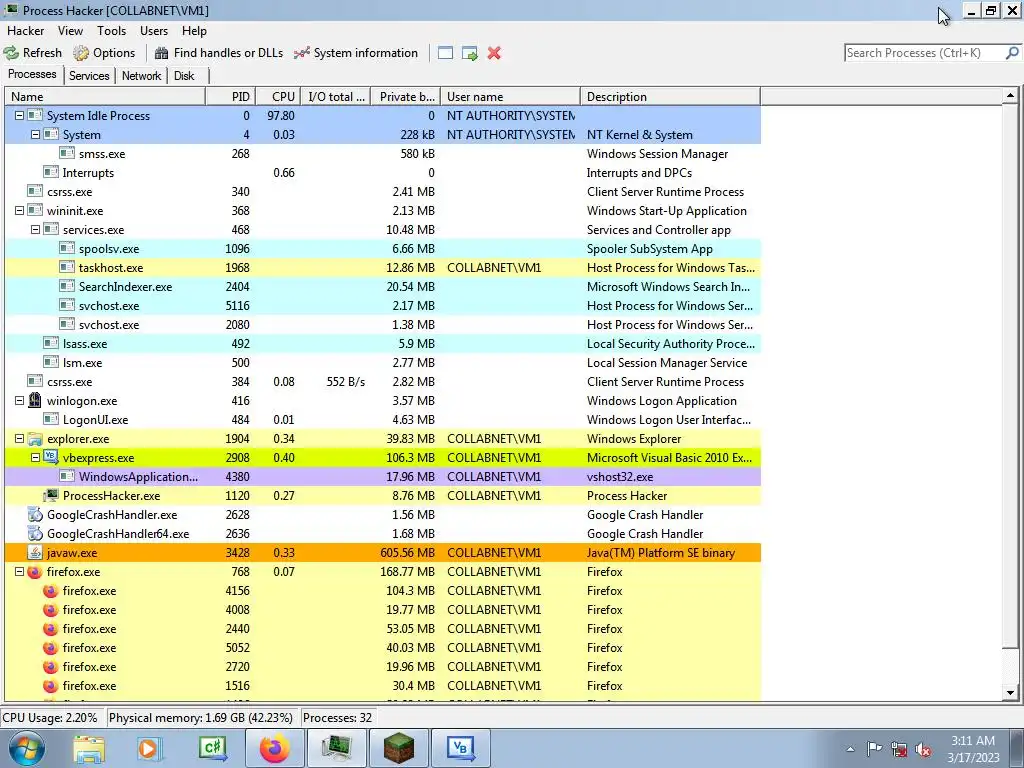
Task: Click the scrollbar up arrow
Action: 1010,96
